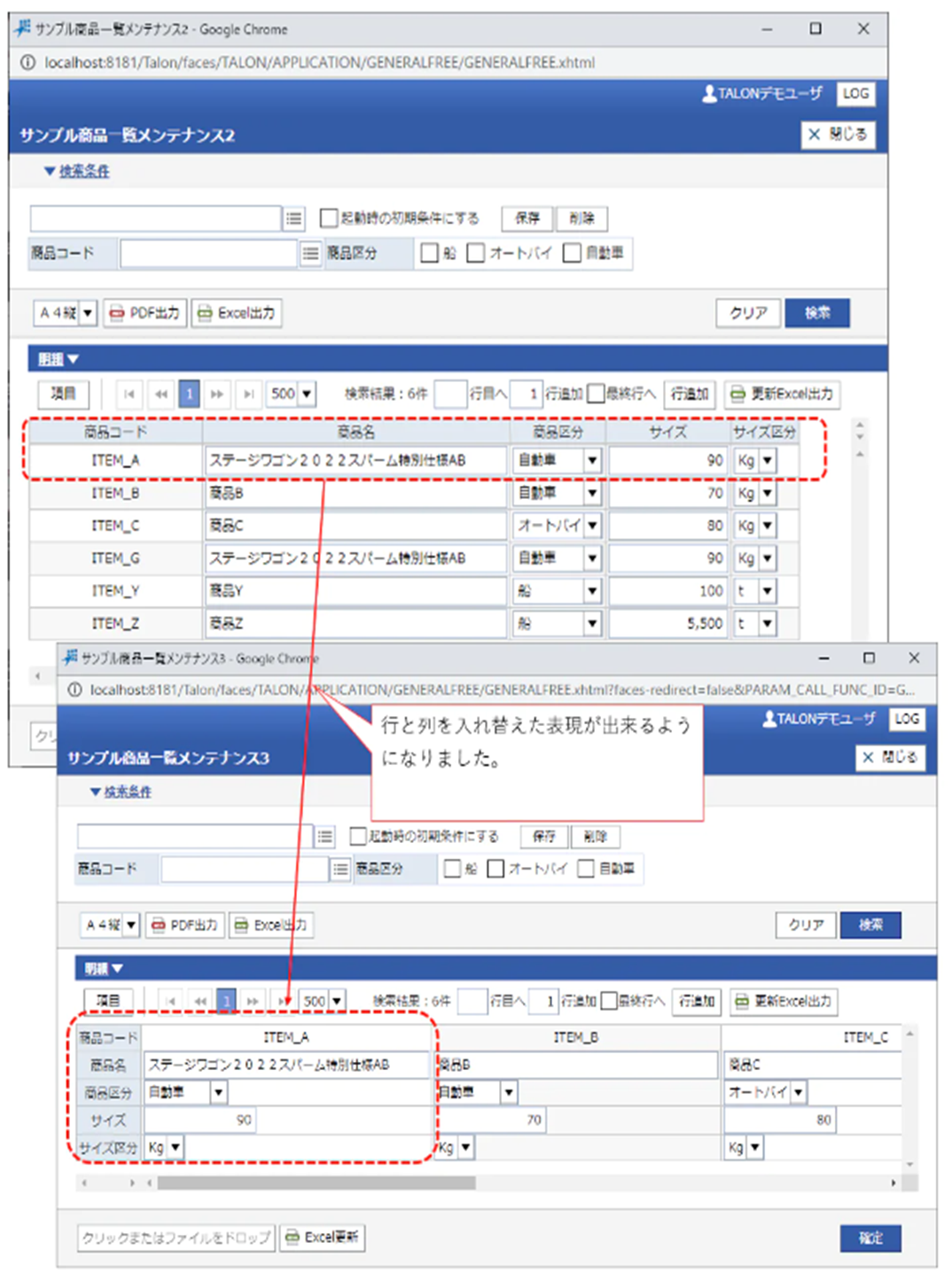Click PDF出力 in the メンテナンス2 window
Viewport: 952px width, 1288px height.
[145, 313]
